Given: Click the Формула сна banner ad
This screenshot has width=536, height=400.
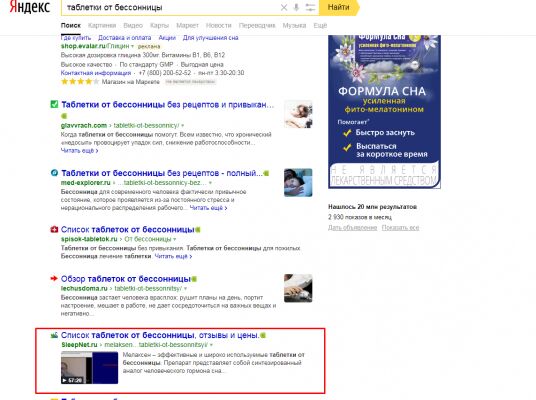Looking at the screenshot, I should coord(385,111).
